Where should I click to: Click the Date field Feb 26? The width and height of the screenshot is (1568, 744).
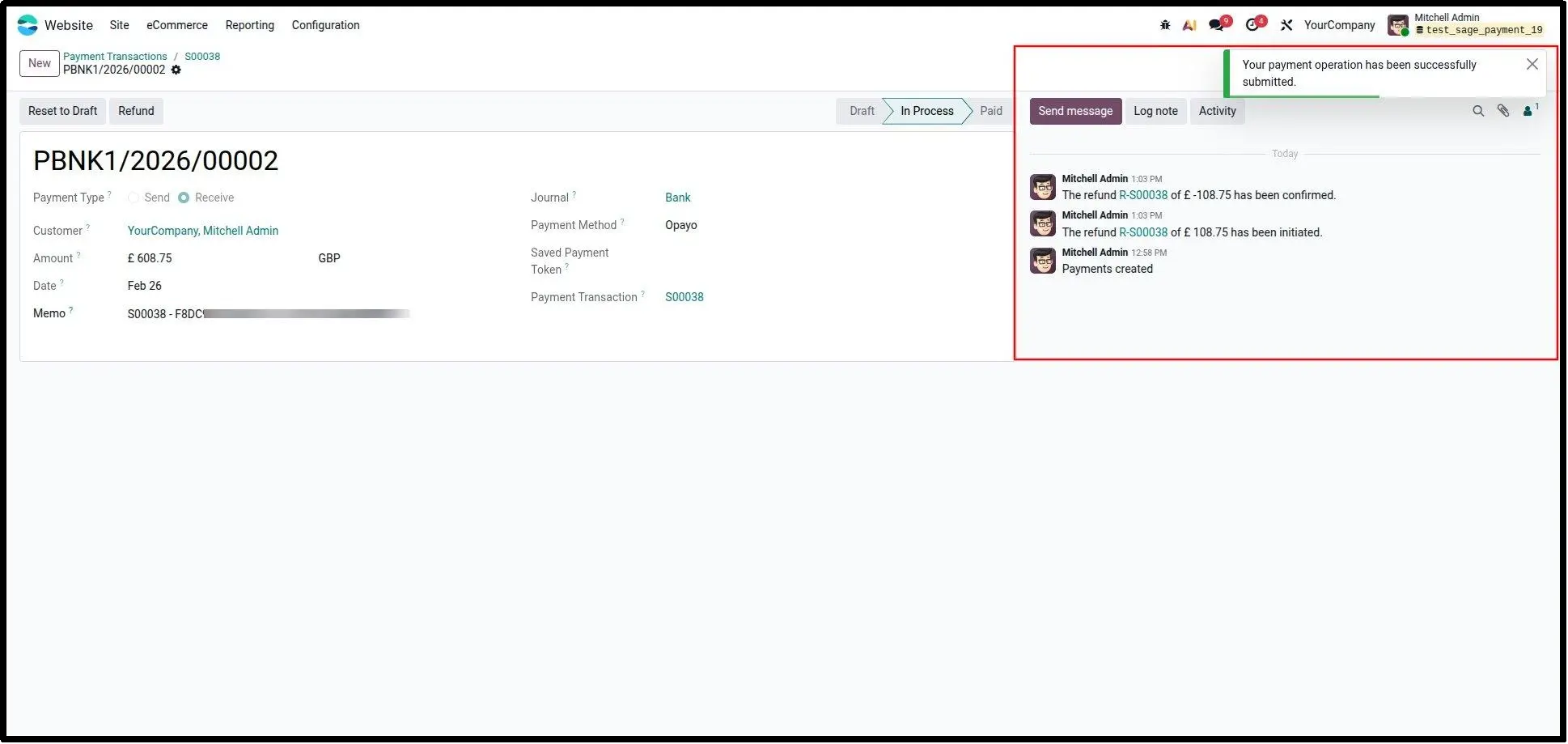pyautogui.click(x=145, y=287)
